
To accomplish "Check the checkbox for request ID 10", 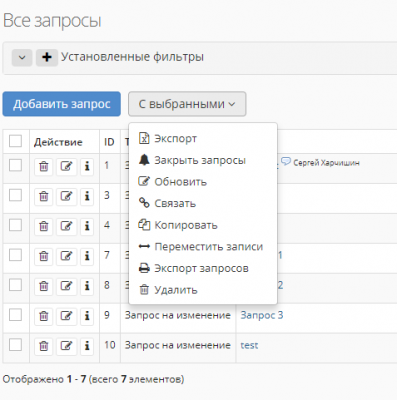I will click(15, 345).
